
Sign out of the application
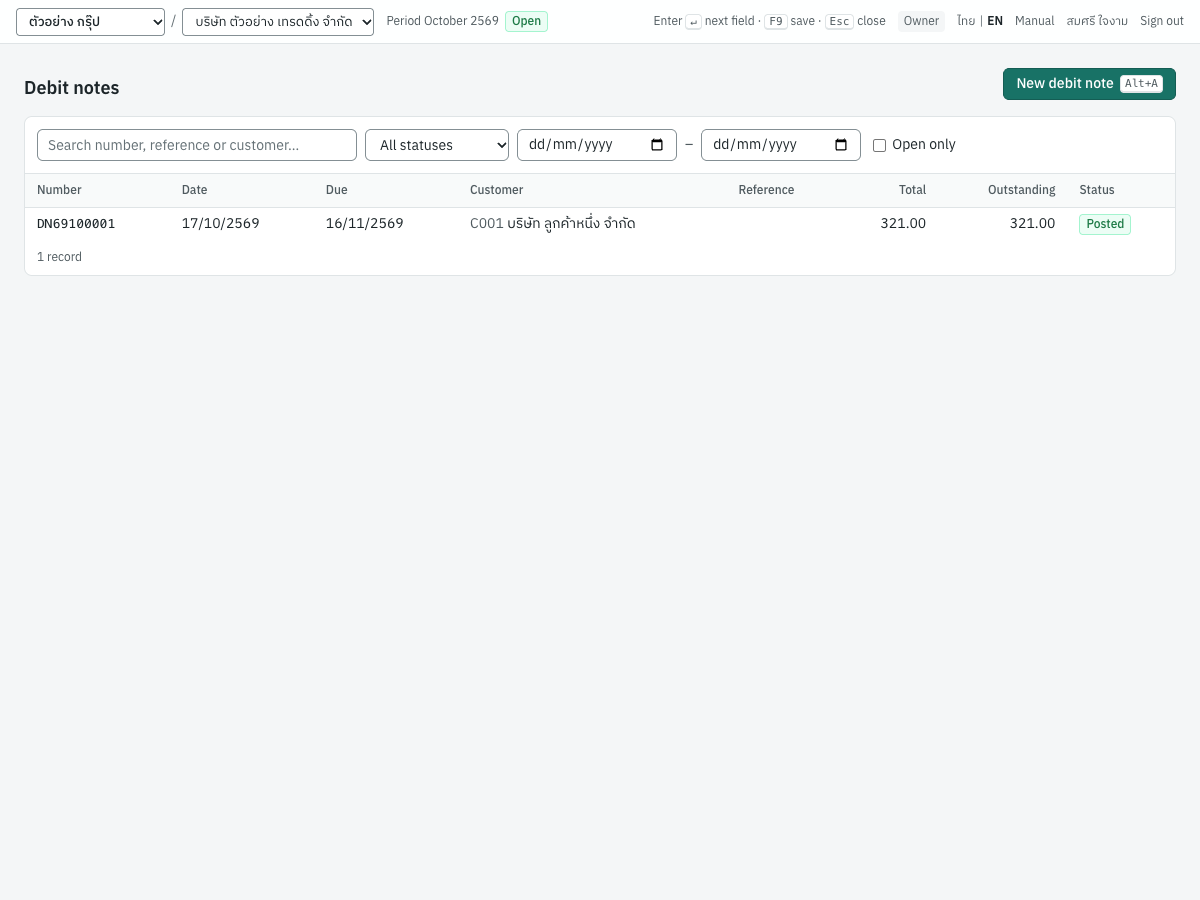click(x=1162, y=21)
